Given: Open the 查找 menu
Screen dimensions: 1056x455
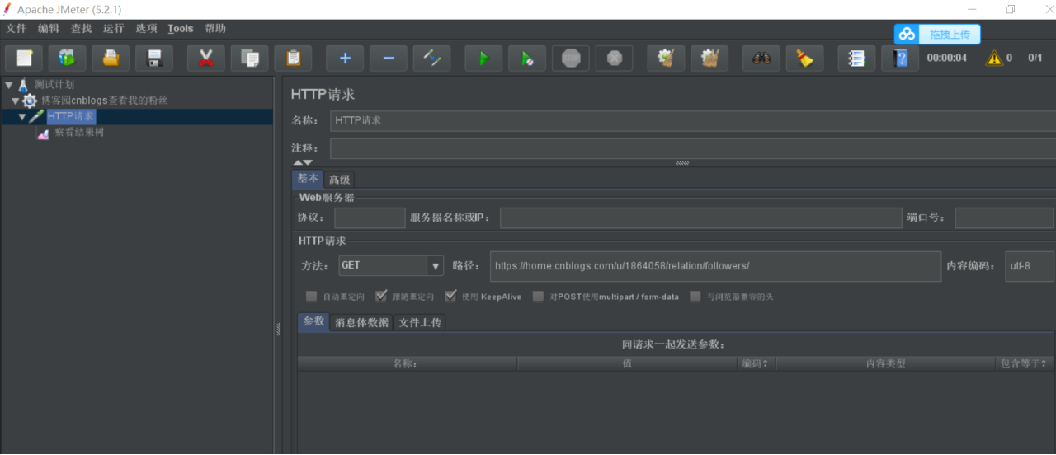Looking at the screenshot, I should coord(81,28).
